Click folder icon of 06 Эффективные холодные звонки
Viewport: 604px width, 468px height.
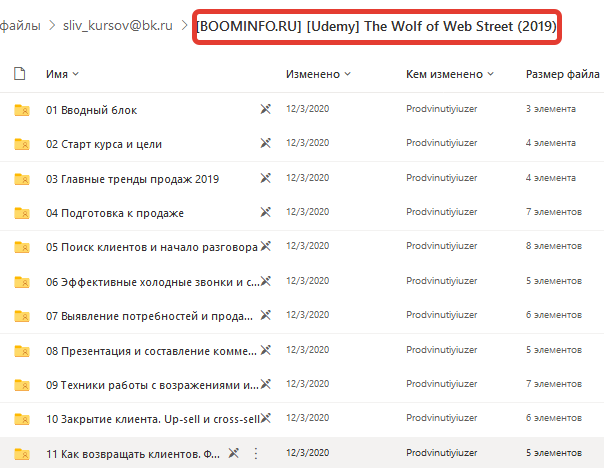point(22,282)
